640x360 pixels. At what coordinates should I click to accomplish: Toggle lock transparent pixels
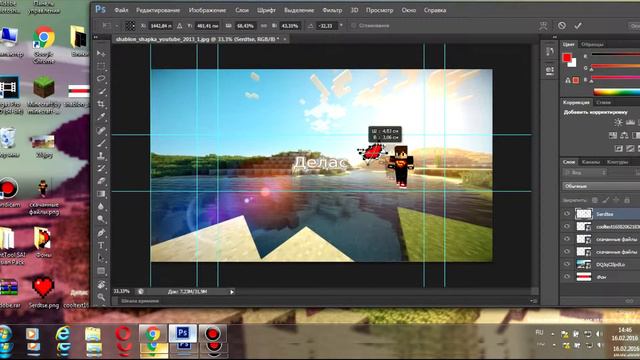(x=595, y=200)
